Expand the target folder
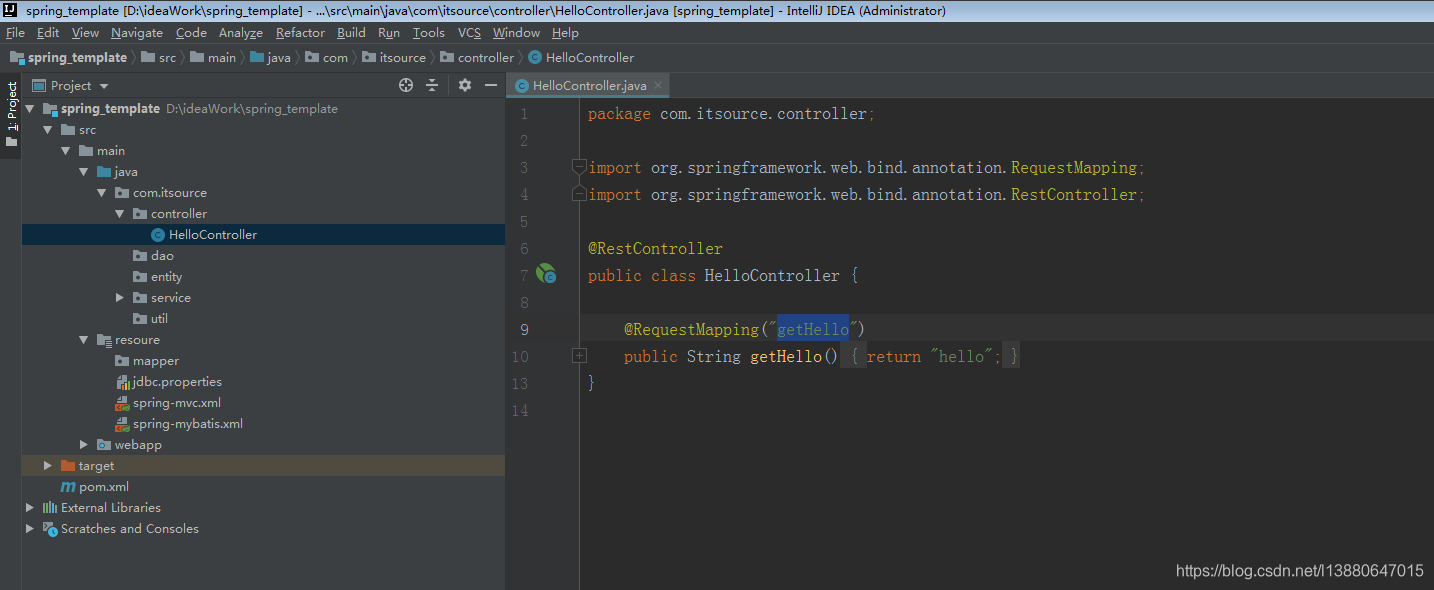Viewport: 1434px width, 590px height. point(48,466)
